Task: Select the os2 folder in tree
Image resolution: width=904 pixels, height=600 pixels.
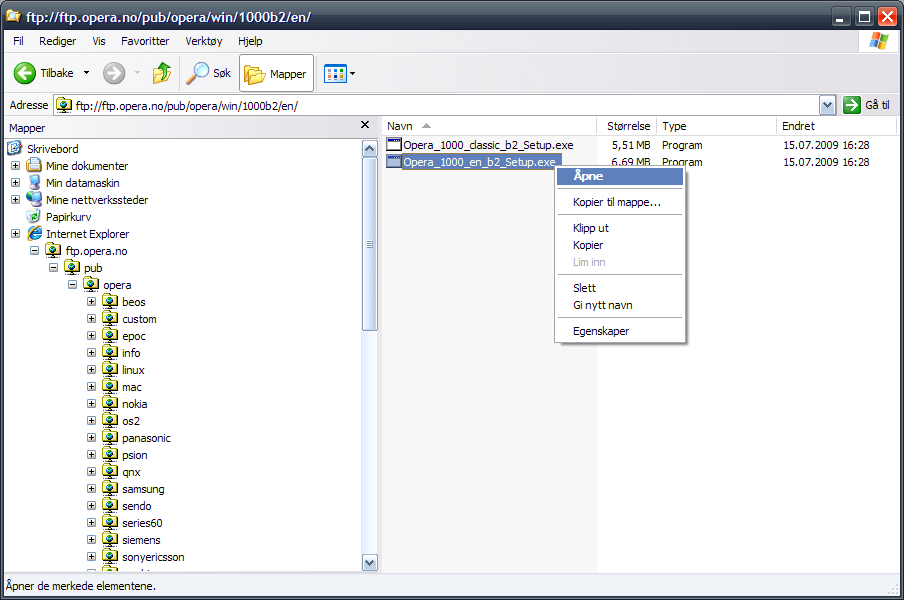Action: click(131, 421)
